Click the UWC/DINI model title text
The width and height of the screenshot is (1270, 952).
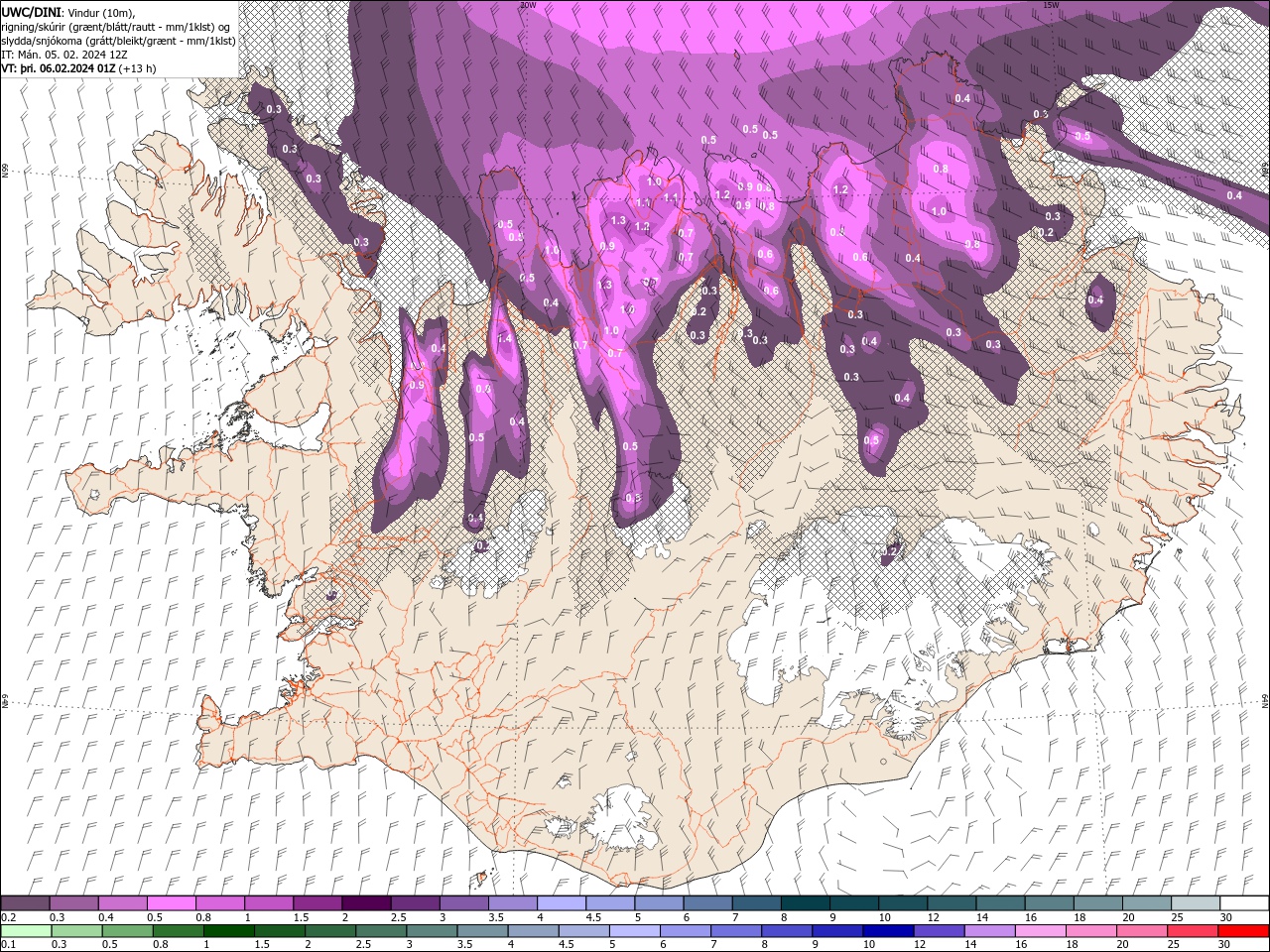[x=32, y=11]
